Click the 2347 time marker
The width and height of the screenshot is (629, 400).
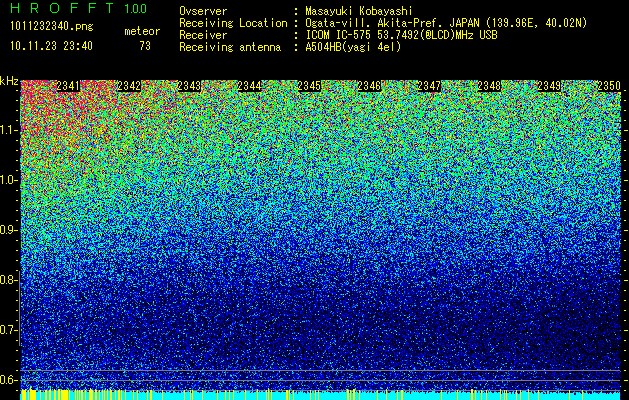tap(429, 86)
